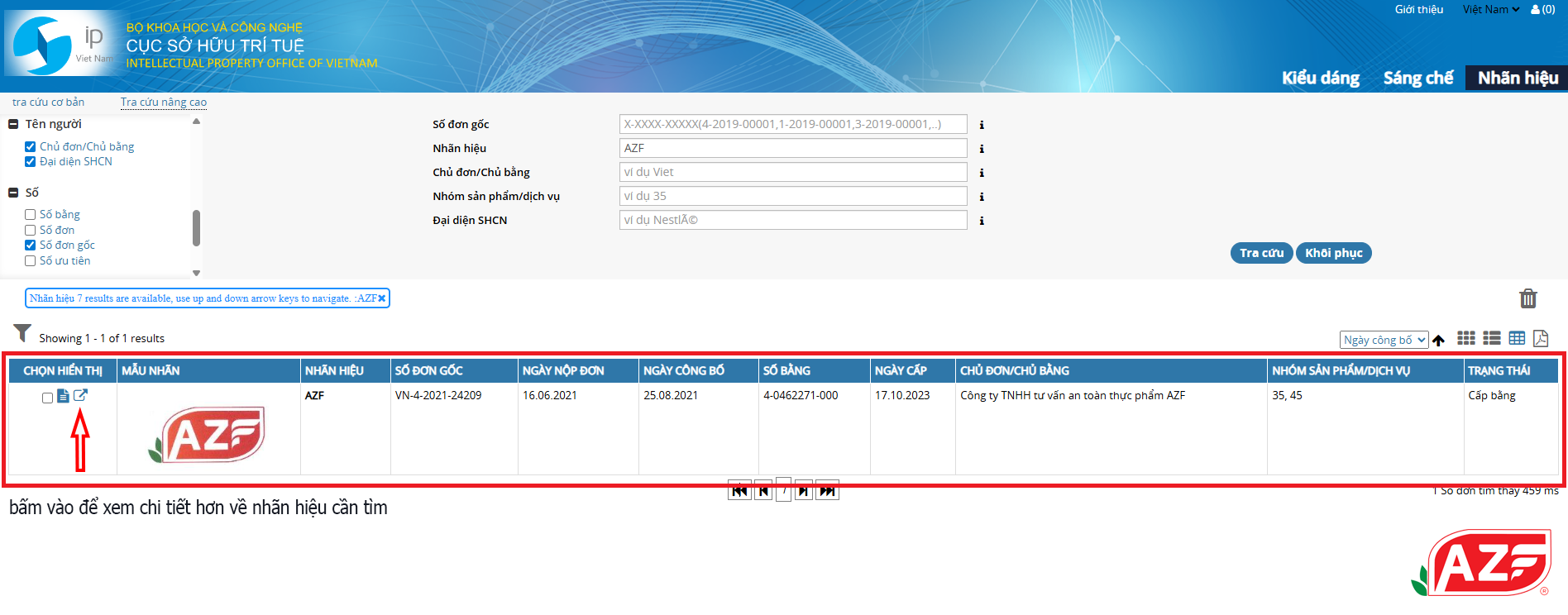This screenshot has width=1568, height=615.
Task: Reverse sort order with the up arrow
Action: pos(1438,341)
